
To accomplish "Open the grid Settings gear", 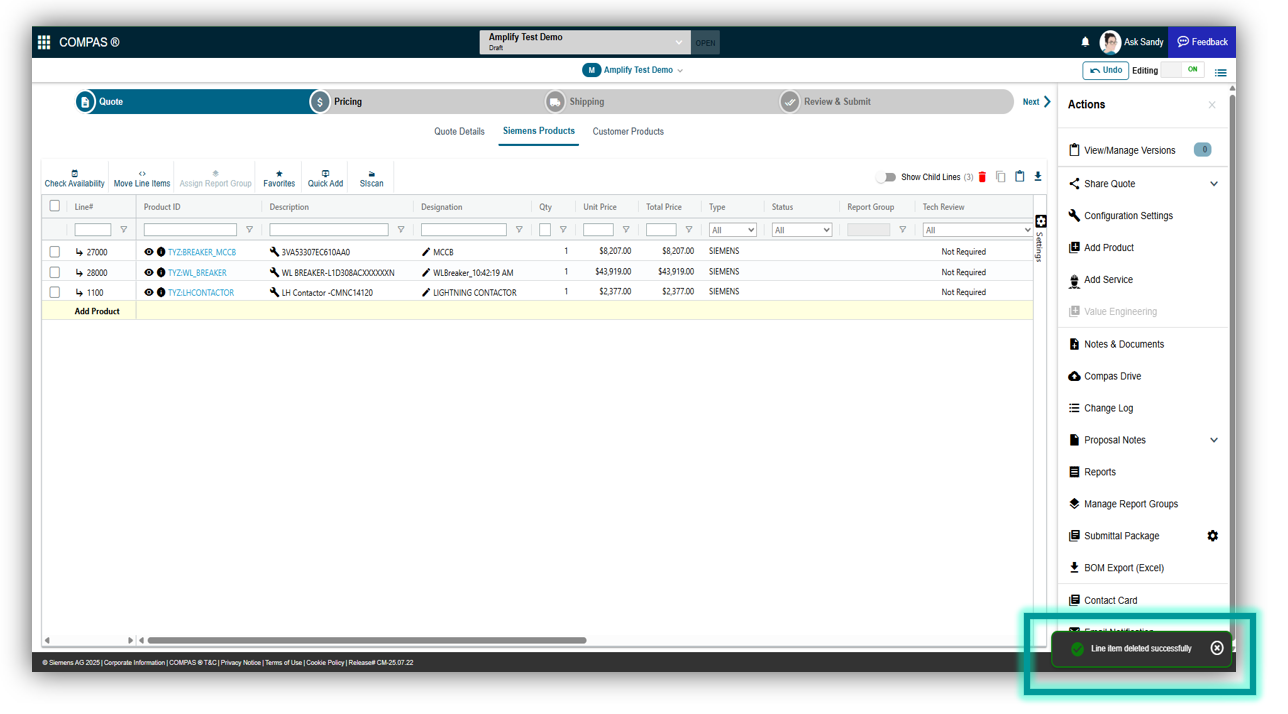I will tap(1040, 221).
